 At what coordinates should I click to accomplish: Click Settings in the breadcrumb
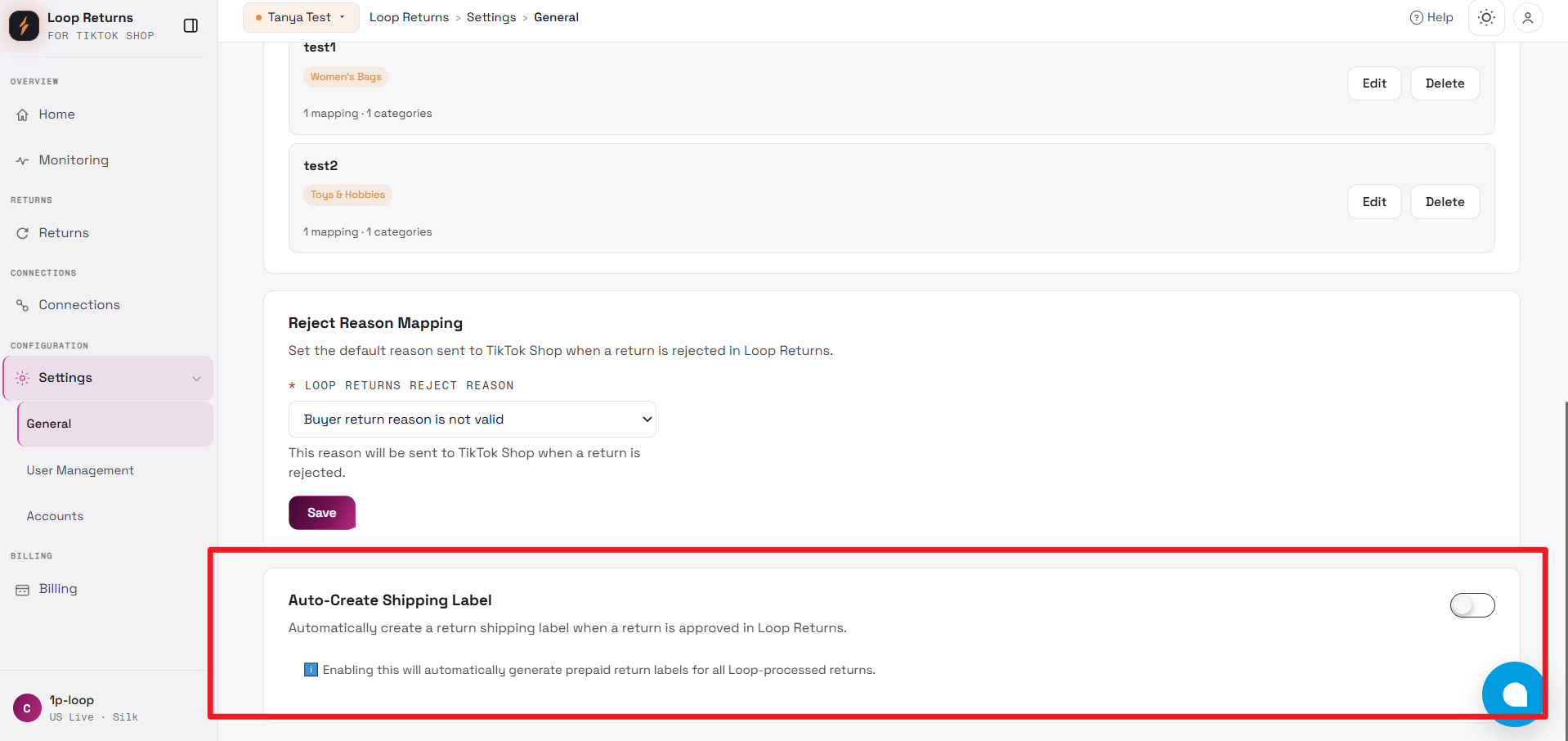point(491,17)
